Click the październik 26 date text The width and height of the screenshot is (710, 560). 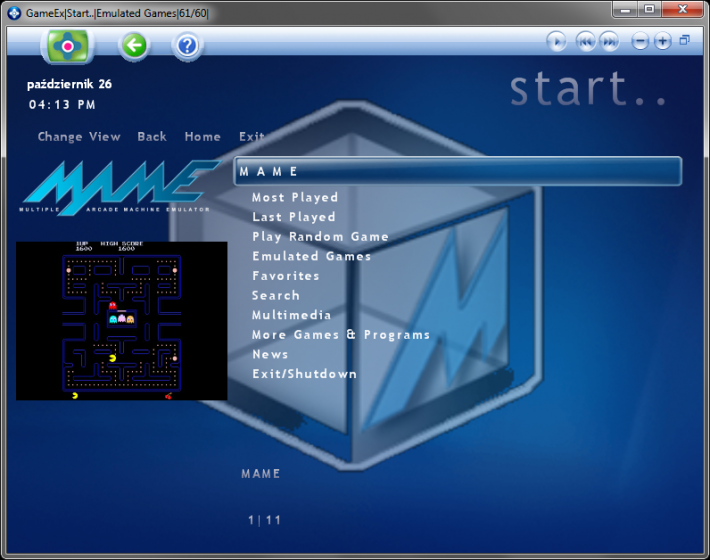click(x=69, y=84)
